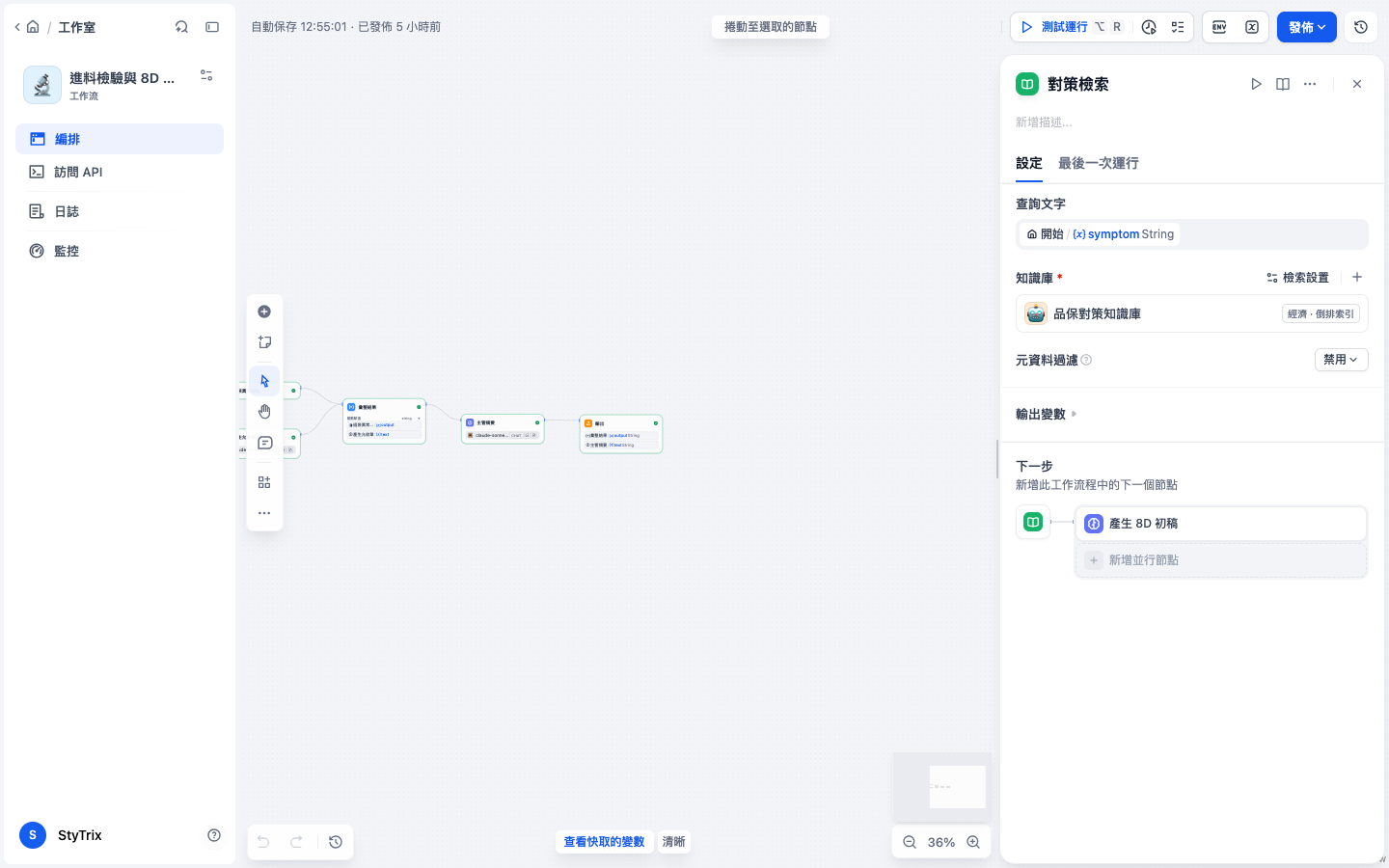
Task: Select the pointer mode tool
Action: pyautogui.click(x=264, y=381)
